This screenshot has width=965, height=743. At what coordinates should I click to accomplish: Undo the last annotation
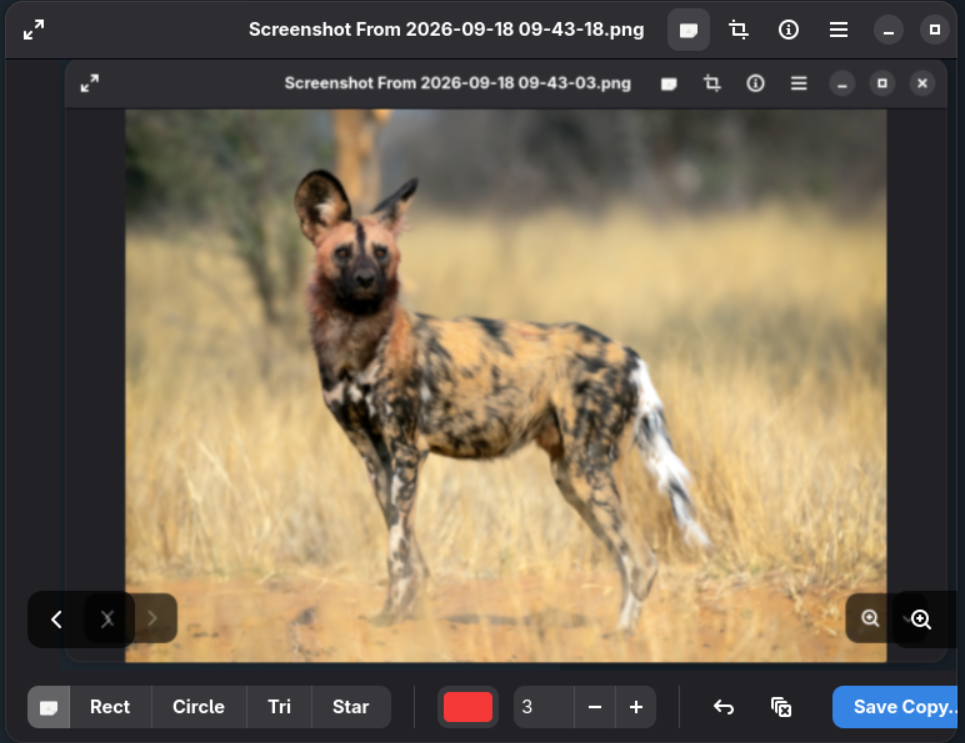(x=724, y=707)
